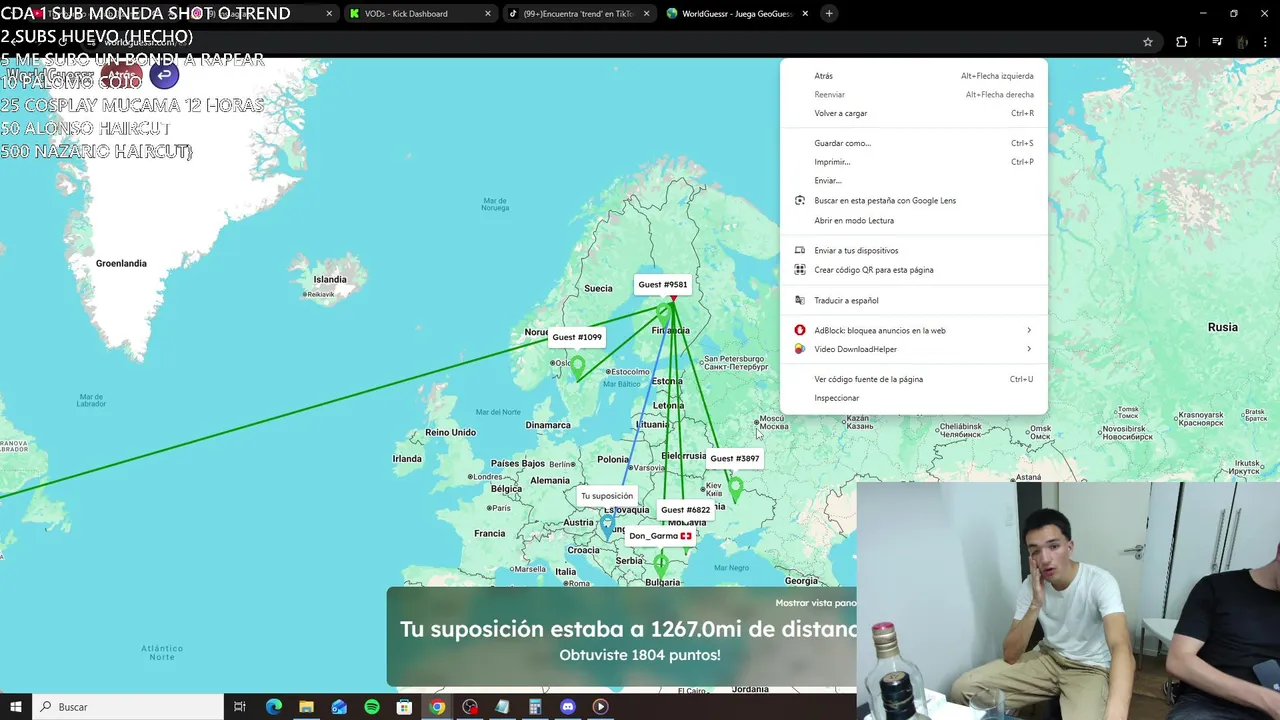Select 'Enviar...' from the context menu

pyautogui.click(x=913, y=181)
